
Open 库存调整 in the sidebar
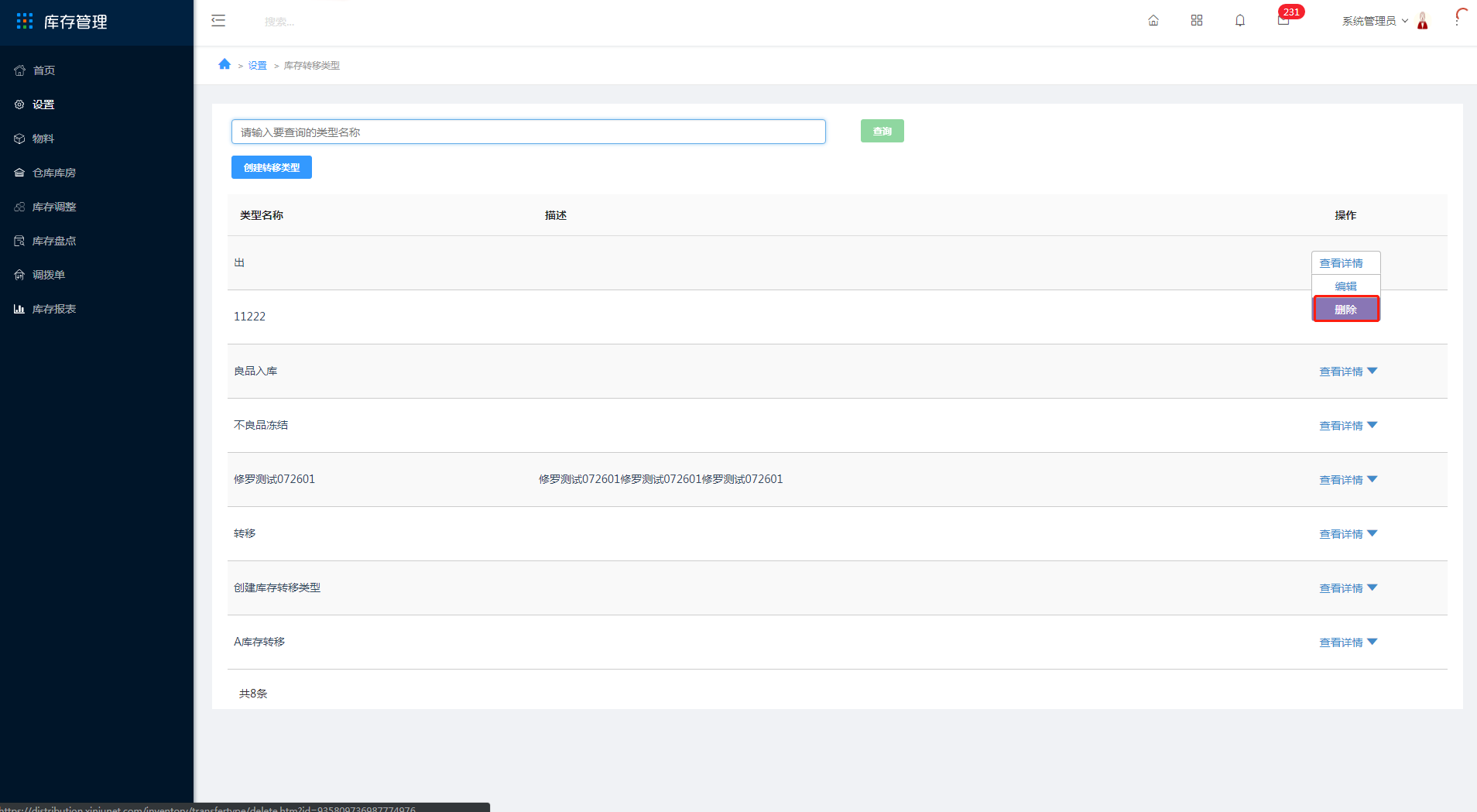coord(54,207)
